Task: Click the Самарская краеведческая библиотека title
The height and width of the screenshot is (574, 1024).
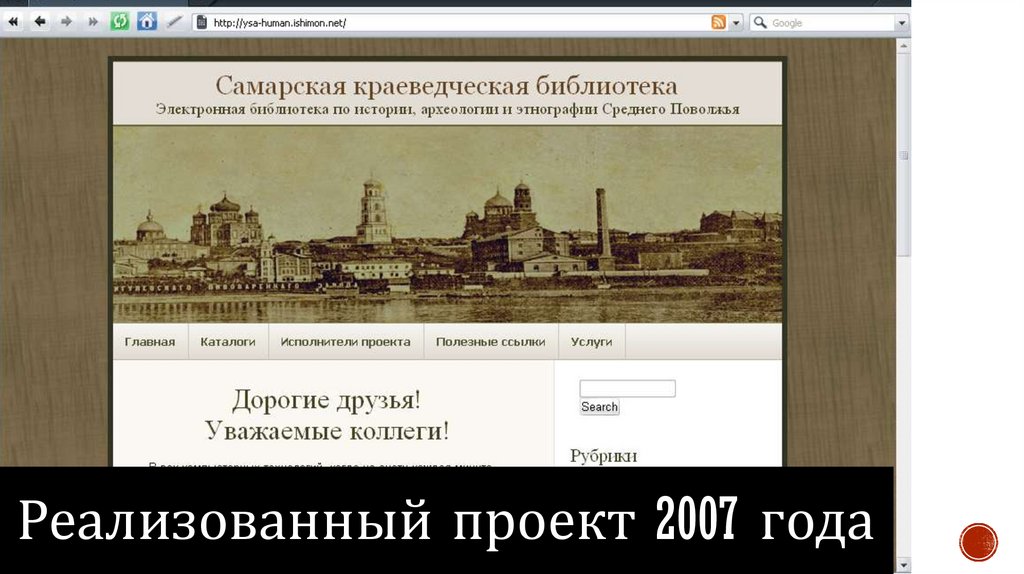Action: [x=447, y=86]
